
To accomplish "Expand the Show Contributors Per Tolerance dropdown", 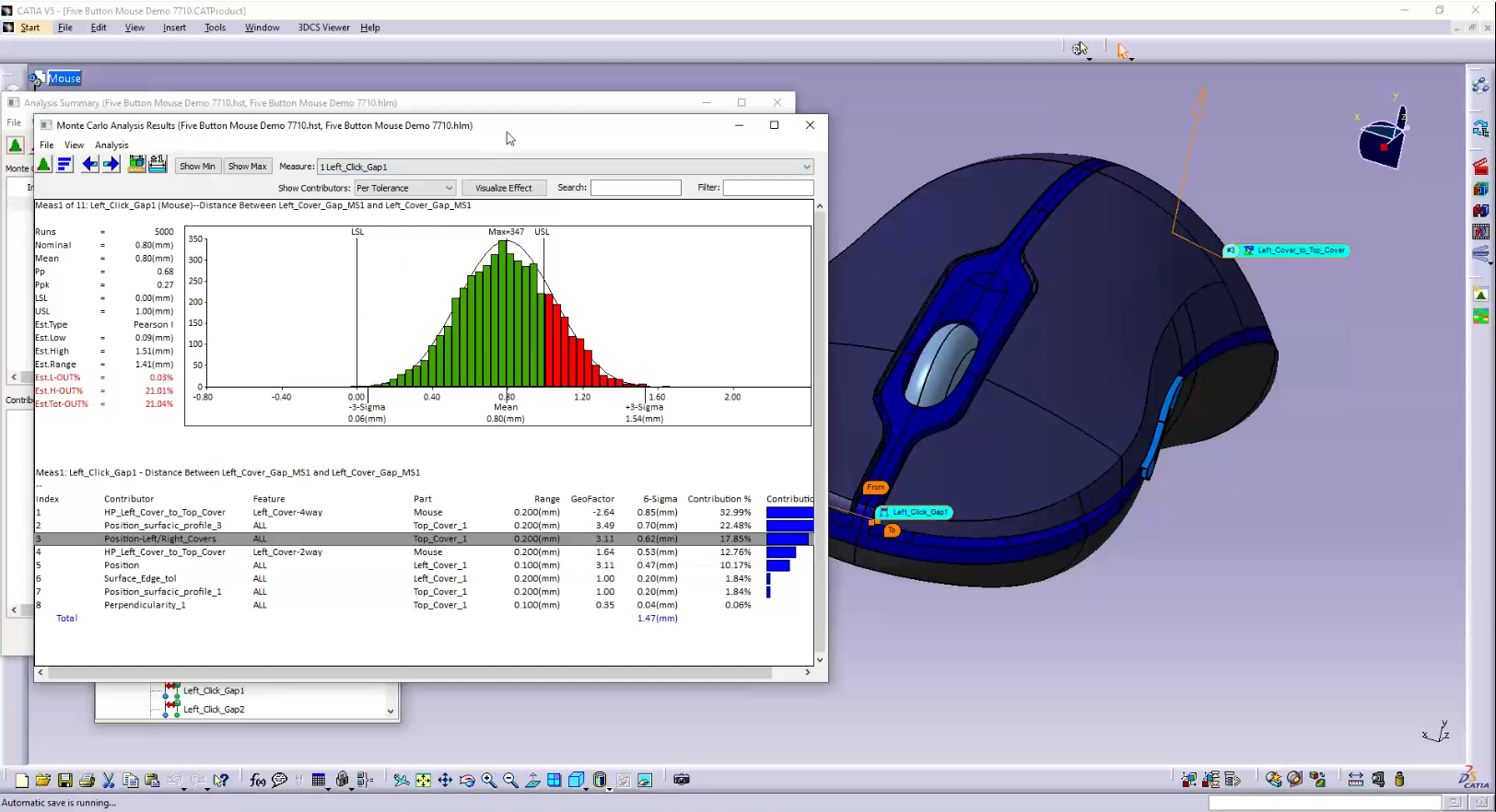I will [449, 188].
